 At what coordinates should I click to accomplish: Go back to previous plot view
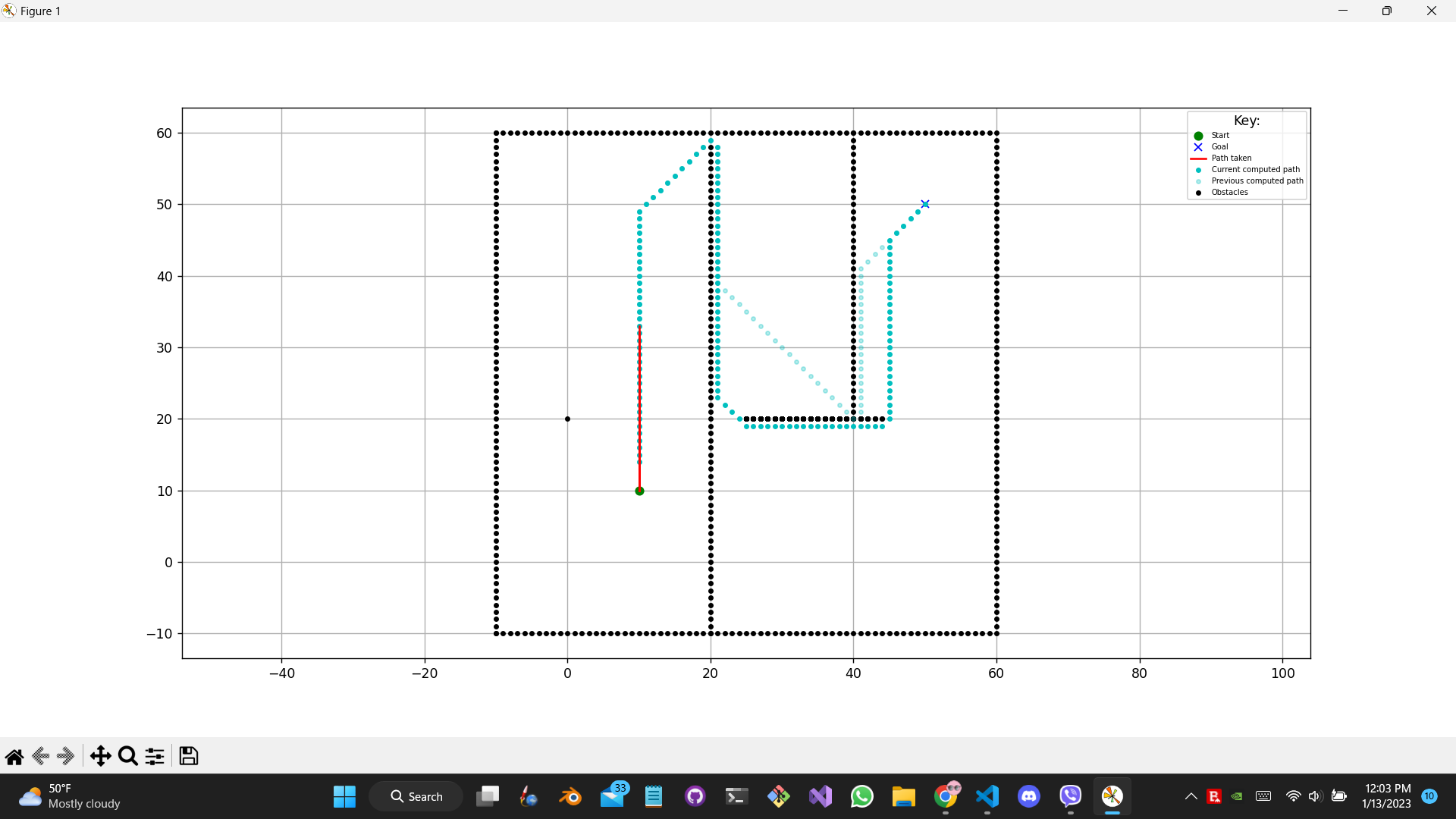[41, 756]
